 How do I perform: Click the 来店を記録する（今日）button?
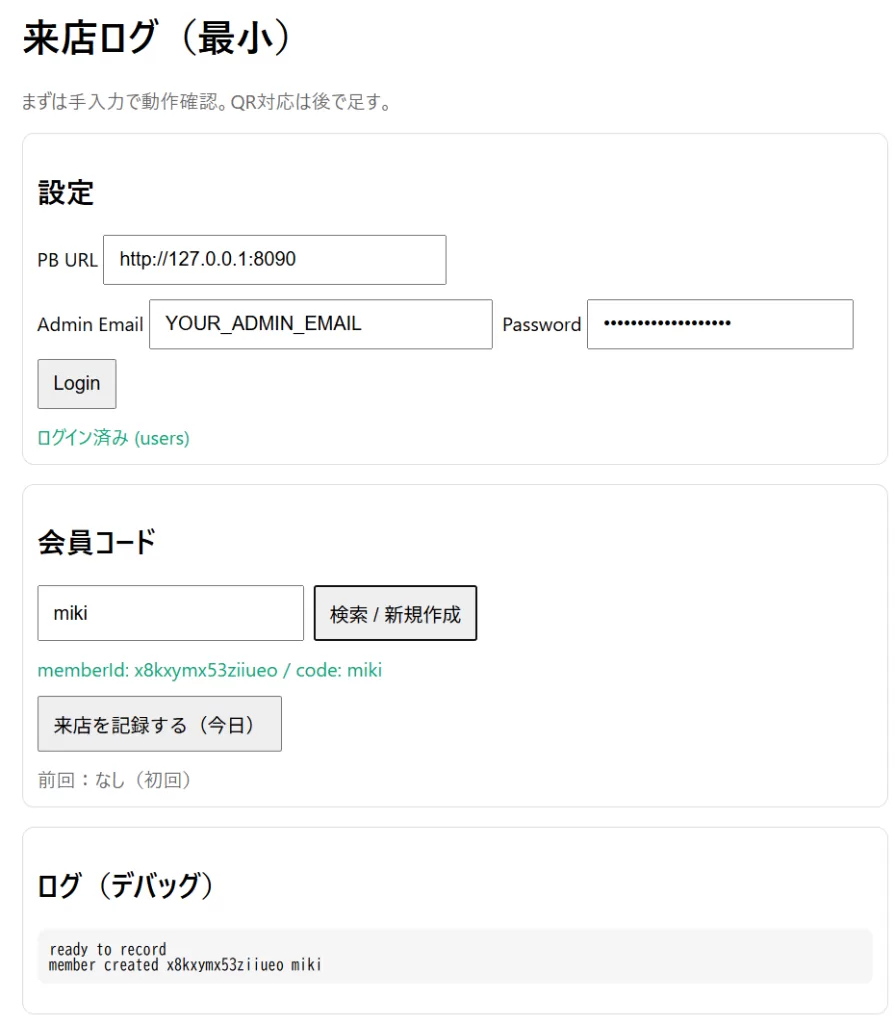point(158,723)
